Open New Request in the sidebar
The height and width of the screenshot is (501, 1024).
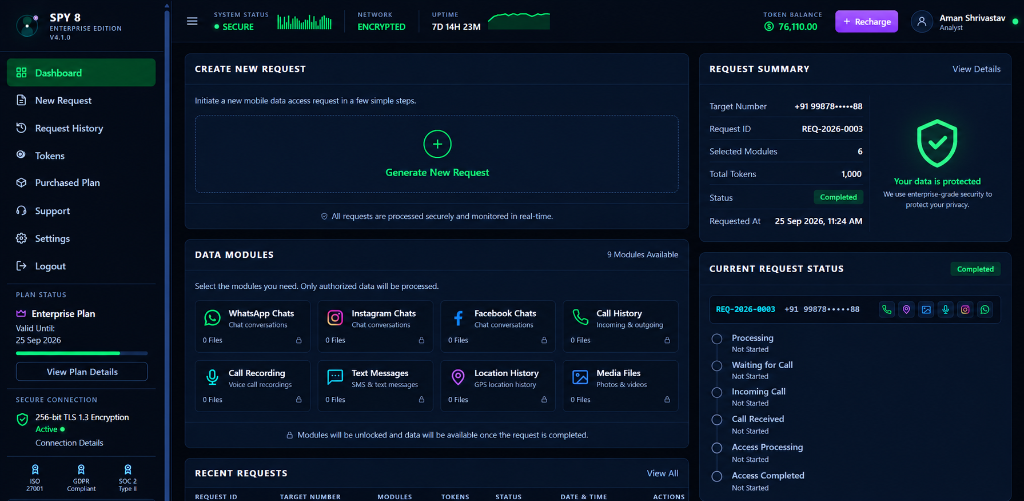point(82,101)
